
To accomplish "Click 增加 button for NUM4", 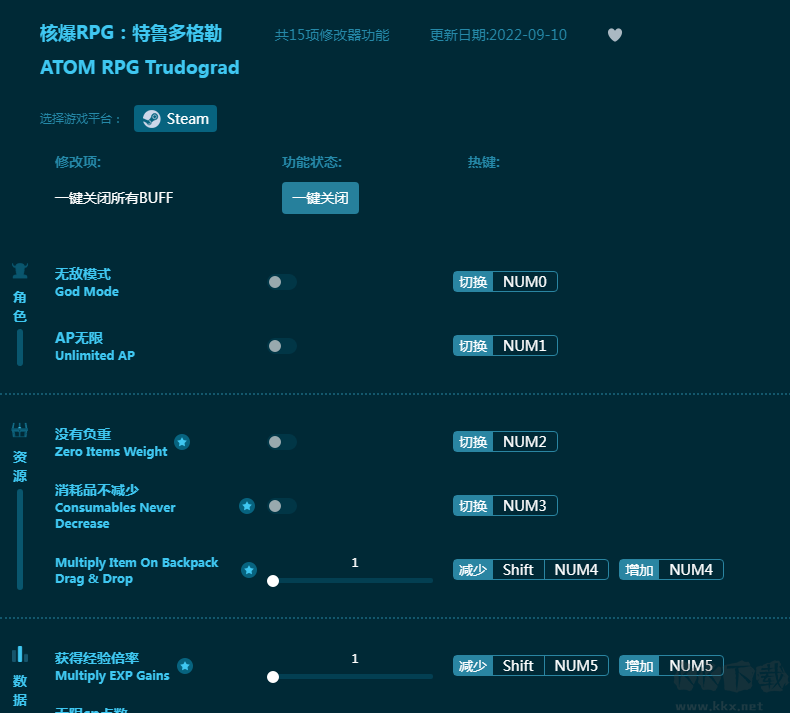I will pyautogui.click(x=639, y=570).
